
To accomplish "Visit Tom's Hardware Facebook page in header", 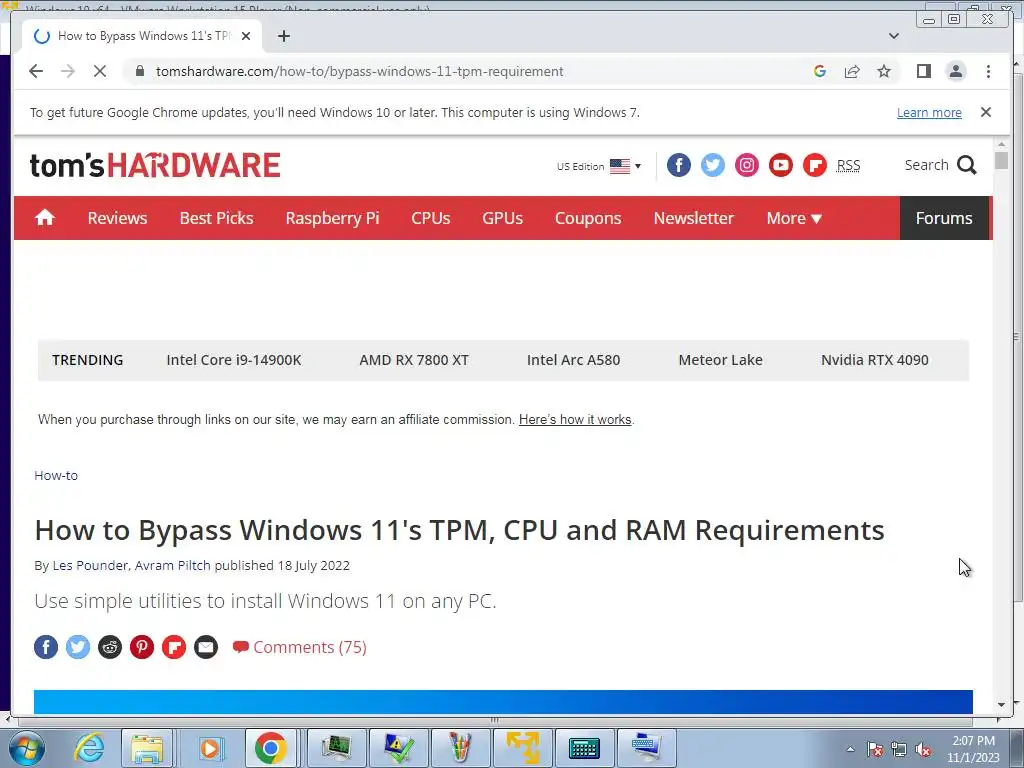I will [x=679, y=165].
